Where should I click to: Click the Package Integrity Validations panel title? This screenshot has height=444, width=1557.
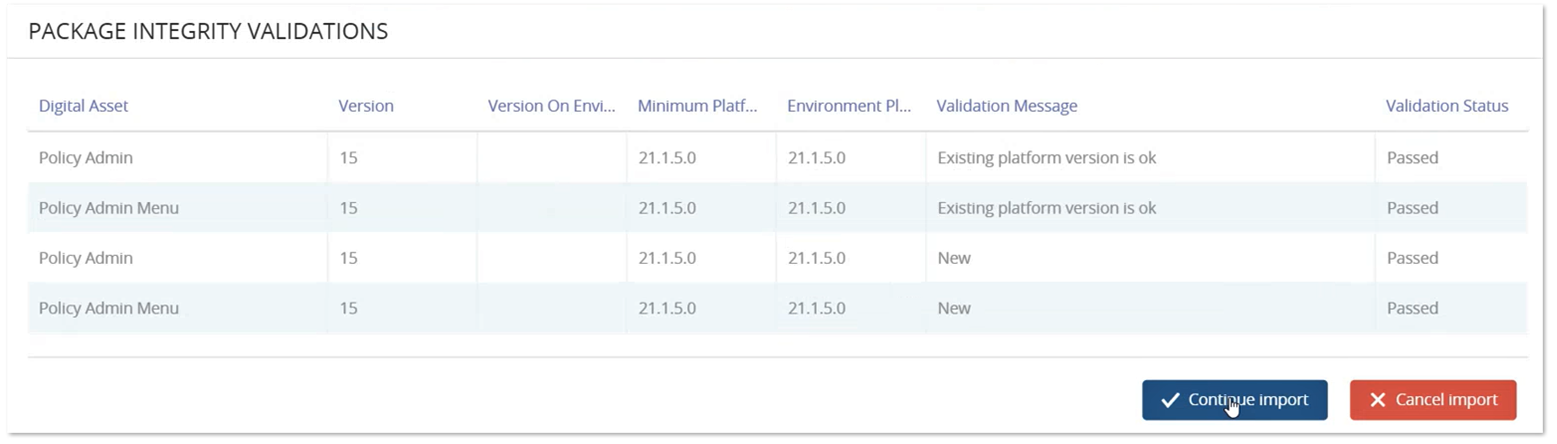tap(208, 32)
